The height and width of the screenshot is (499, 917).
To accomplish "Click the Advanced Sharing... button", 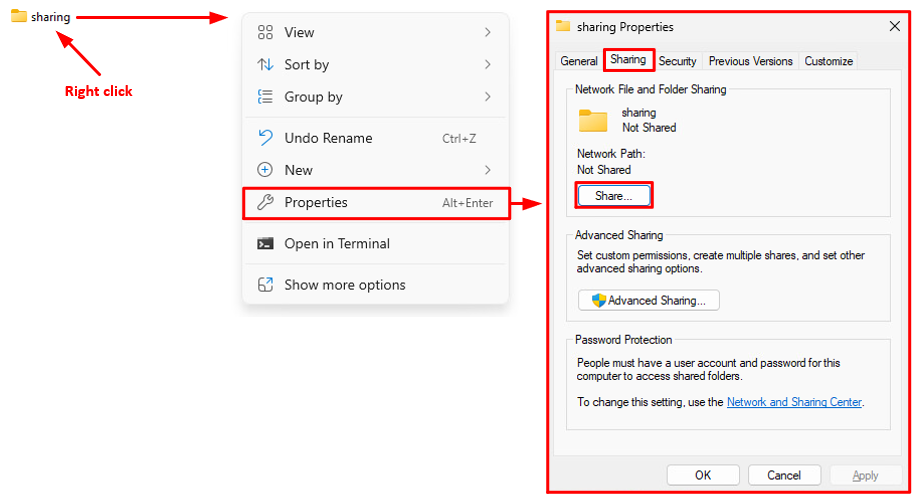I will point(649,300).
